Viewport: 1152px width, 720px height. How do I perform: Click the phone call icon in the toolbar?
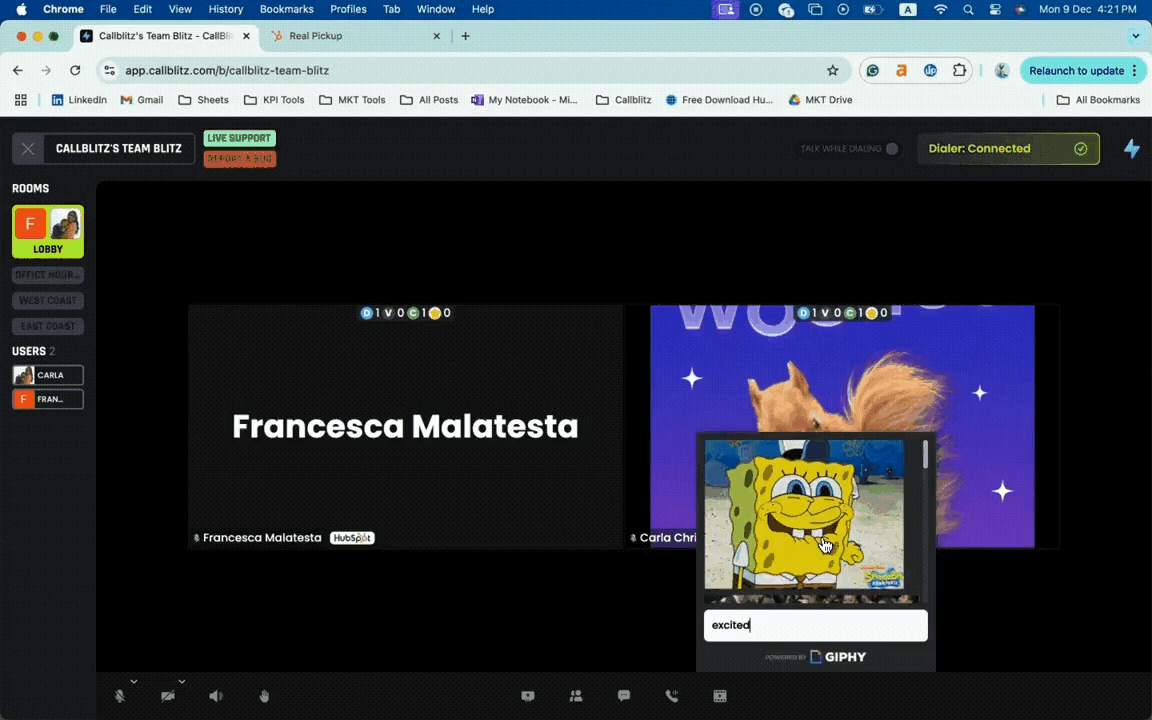[x=672, y=696]
